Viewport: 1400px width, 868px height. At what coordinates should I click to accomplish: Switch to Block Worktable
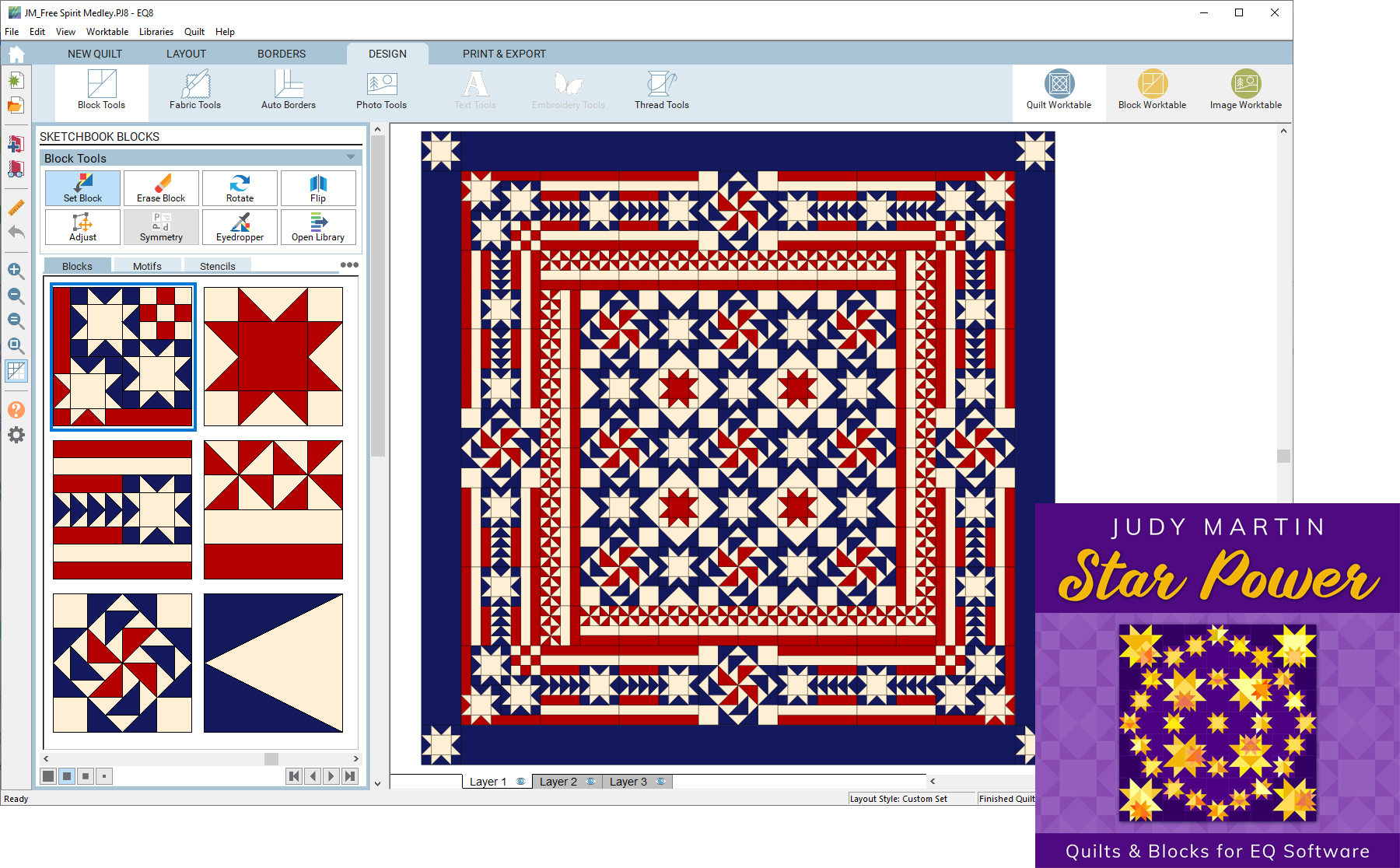coord(1152,91)
